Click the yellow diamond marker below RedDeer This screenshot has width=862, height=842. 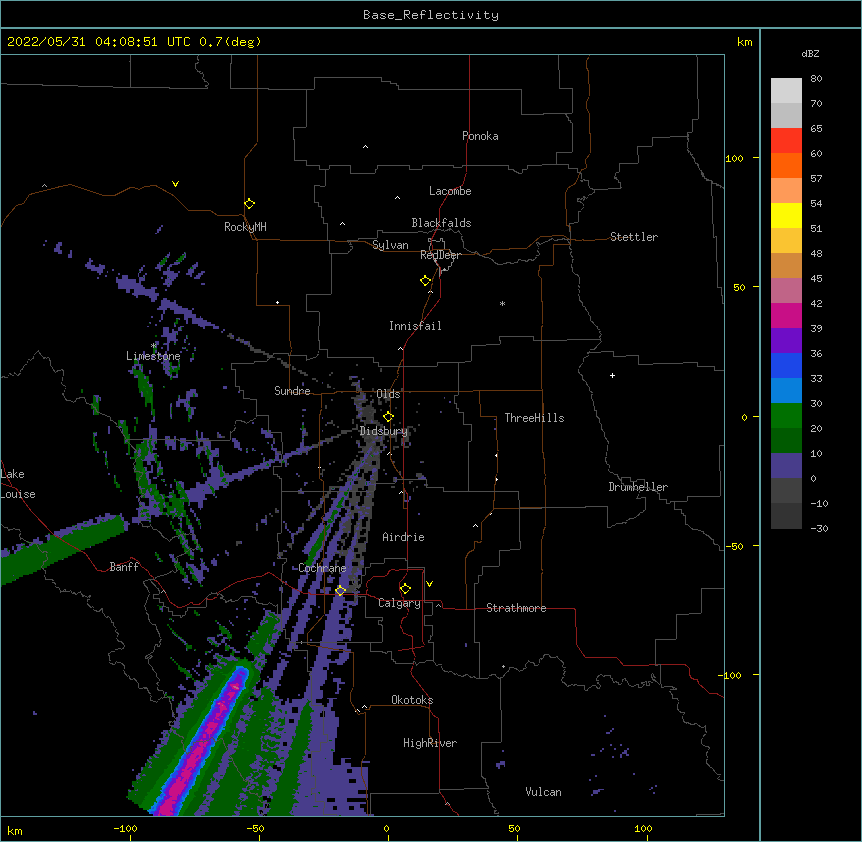[x=426, y=280]
